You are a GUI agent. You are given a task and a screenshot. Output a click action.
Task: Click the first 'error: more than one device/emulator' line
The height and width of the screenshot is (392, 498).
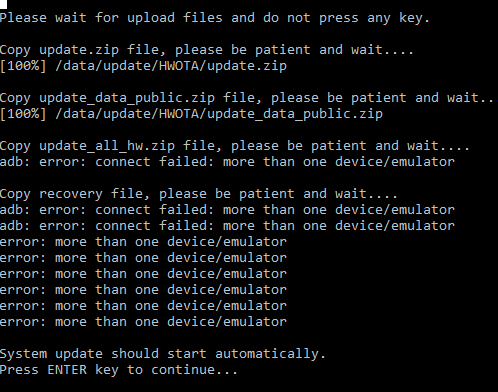143,242
